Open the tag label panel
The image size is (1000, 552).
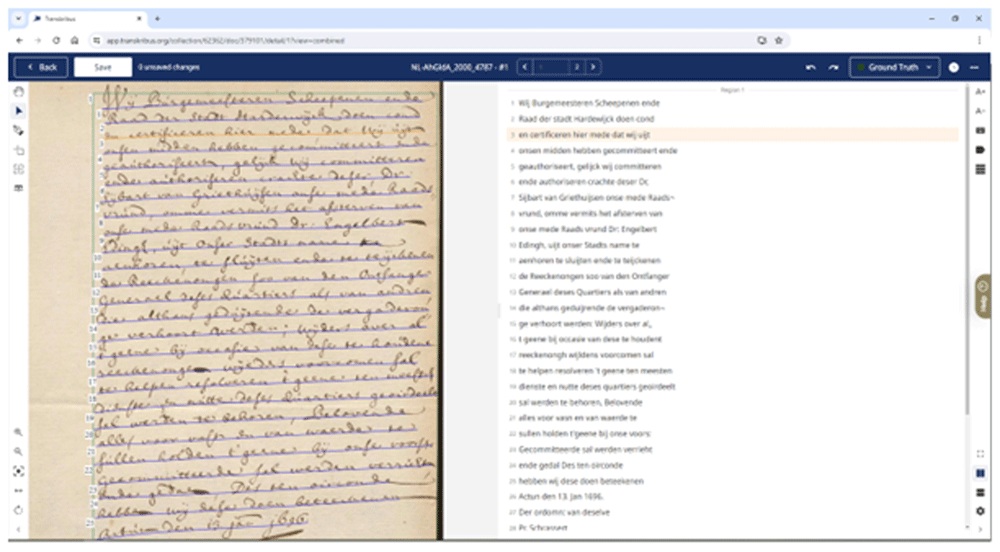coord(980,150)
